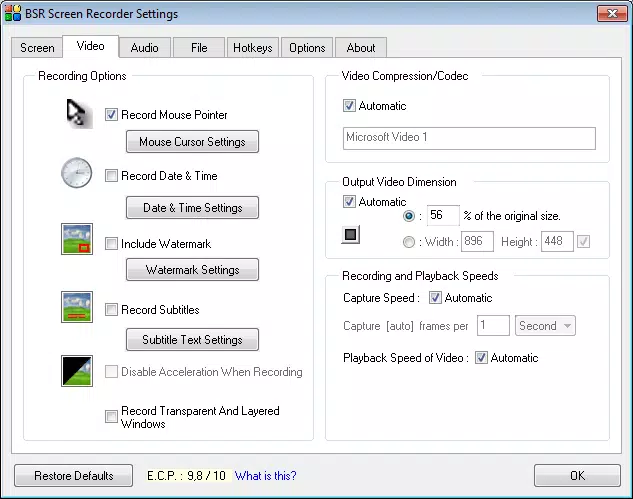Viewport: 633px width, 499px height.
Task: Toggle Playback Speed of Video Automatic
Action: click(x=481, y=358)
